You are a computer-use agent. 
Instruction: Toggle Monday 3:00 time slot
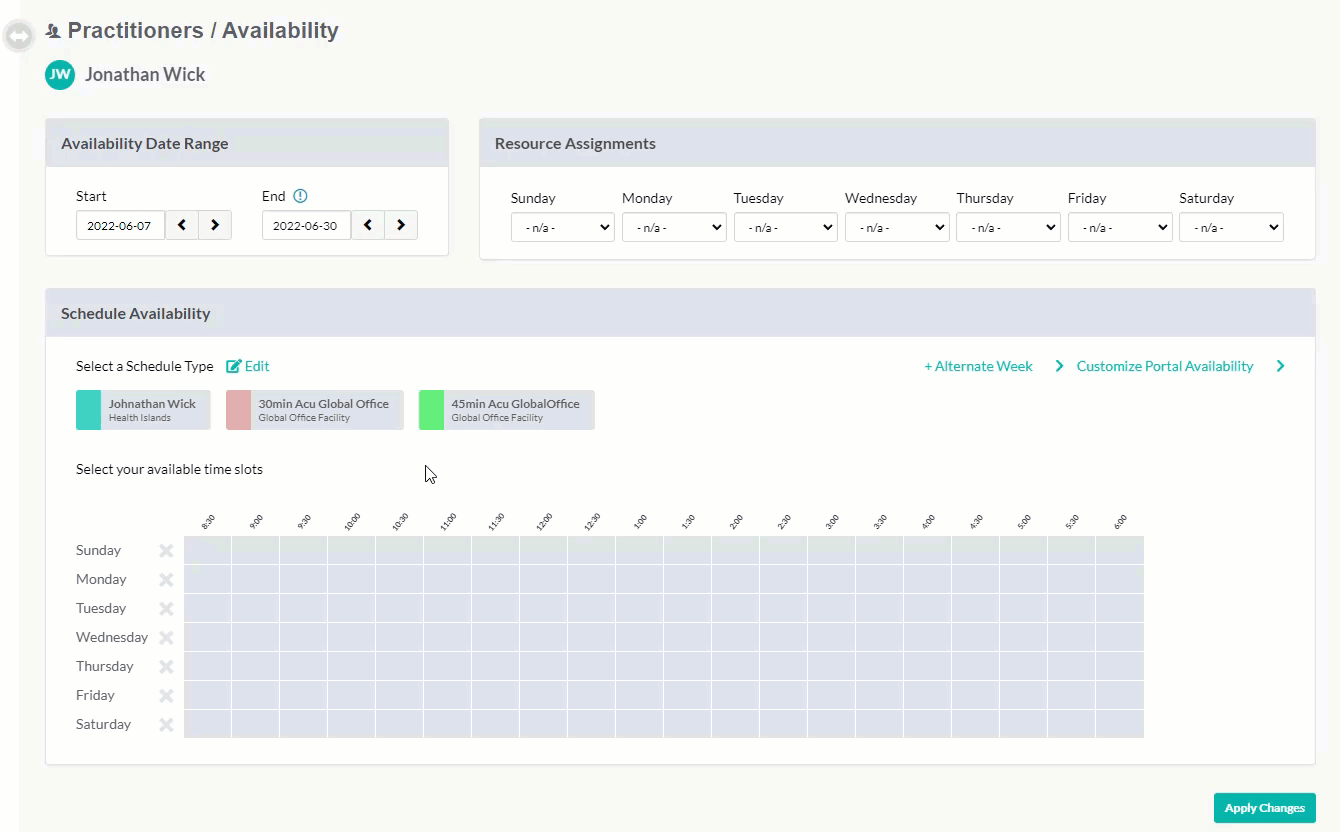pyautogui.click(x=832, y=579)
